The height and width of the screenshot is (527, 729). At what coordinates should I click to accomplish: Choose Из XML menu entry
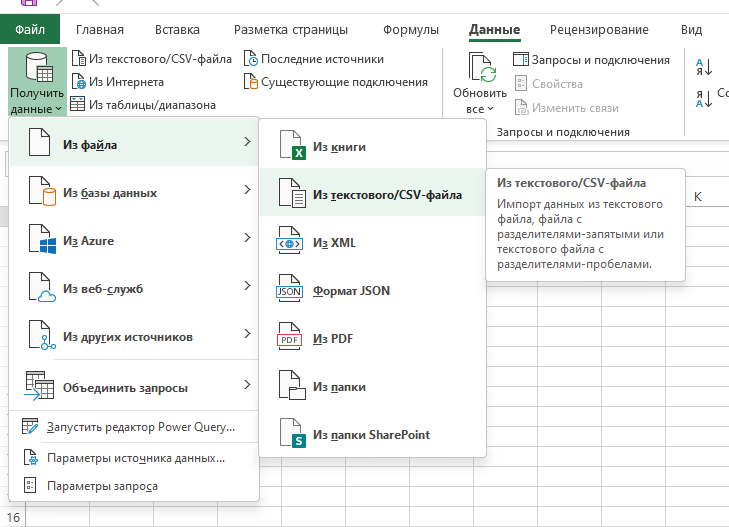[x=372, y=241]
